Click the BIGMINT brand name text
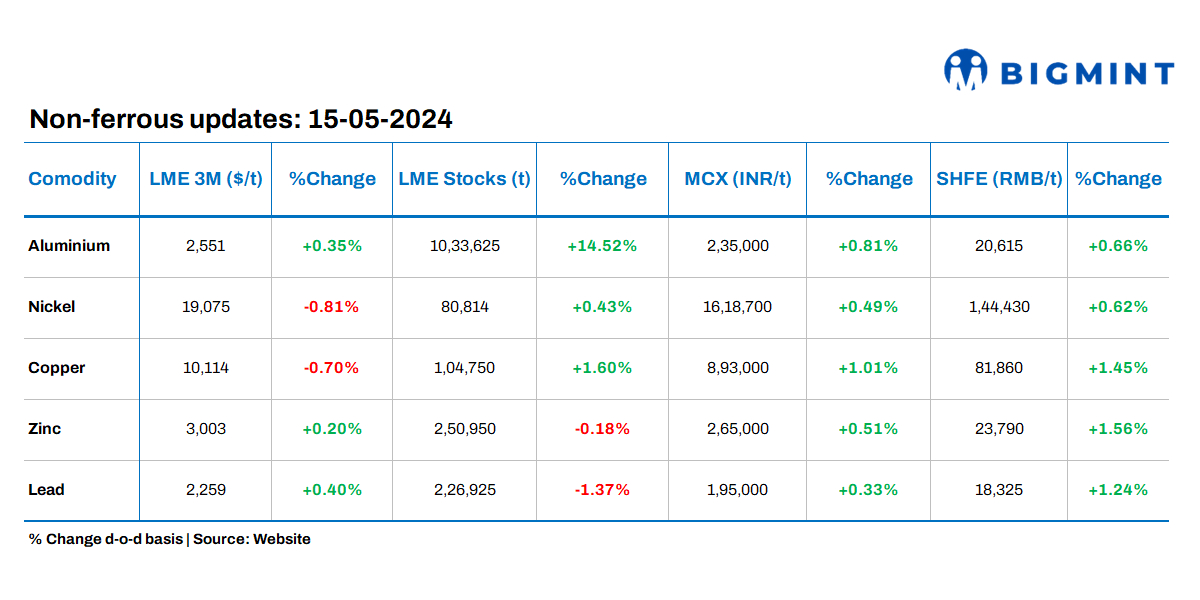The height and width of the screenshot is (600, 1200). [x=1088, y=73]
